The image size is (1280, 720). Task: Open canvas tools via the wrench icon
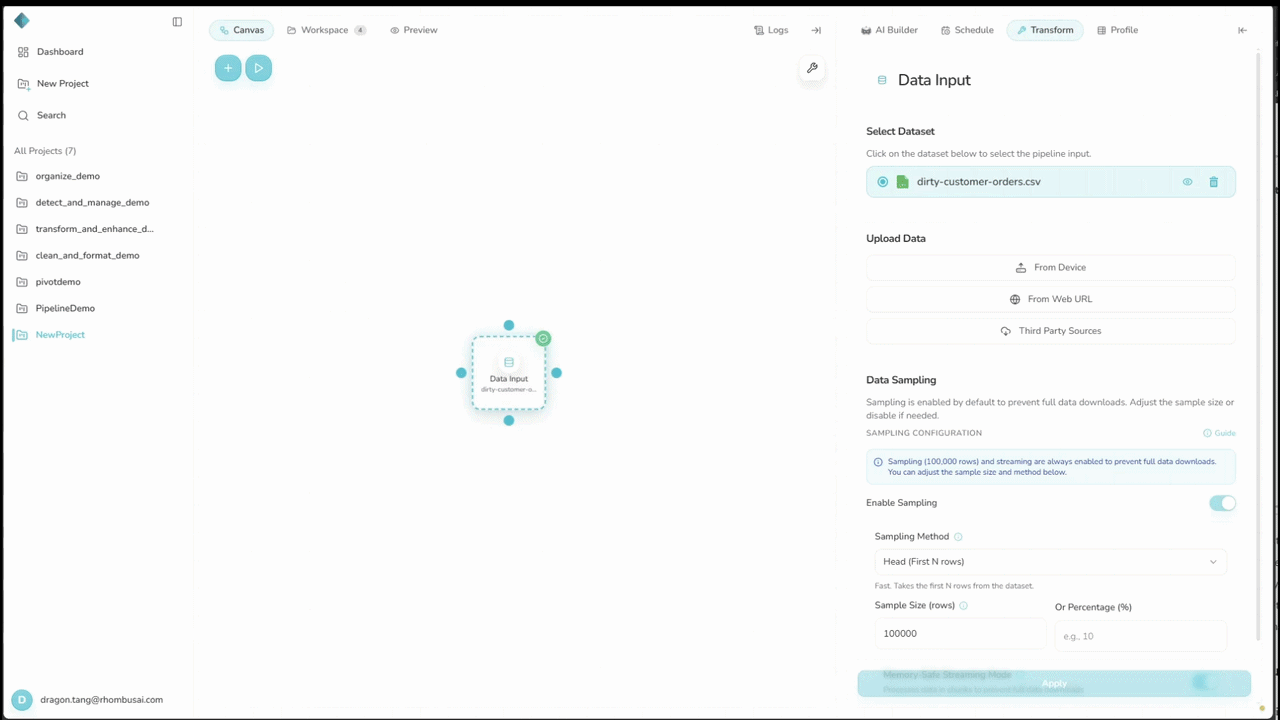(x=812, y=68)
